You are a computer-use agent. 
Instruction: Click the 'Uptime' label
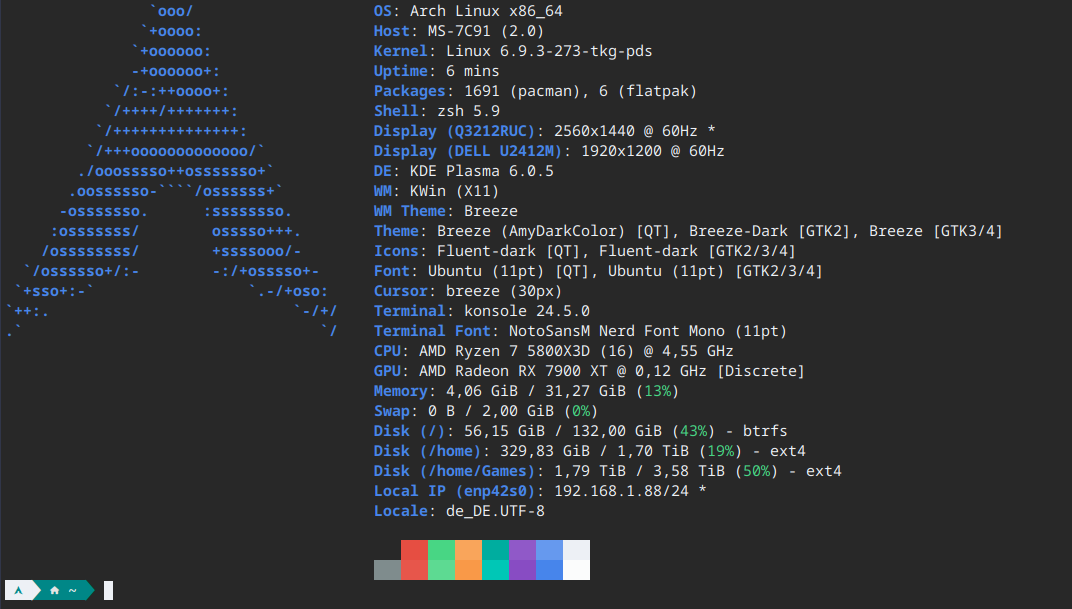pos(400,71)
